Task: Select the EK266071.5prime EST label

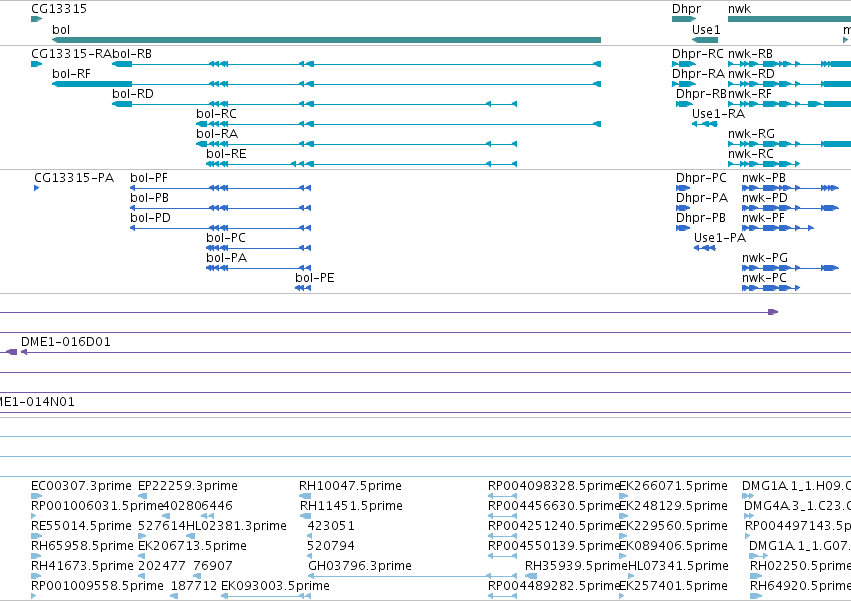Action: (674, 486)
